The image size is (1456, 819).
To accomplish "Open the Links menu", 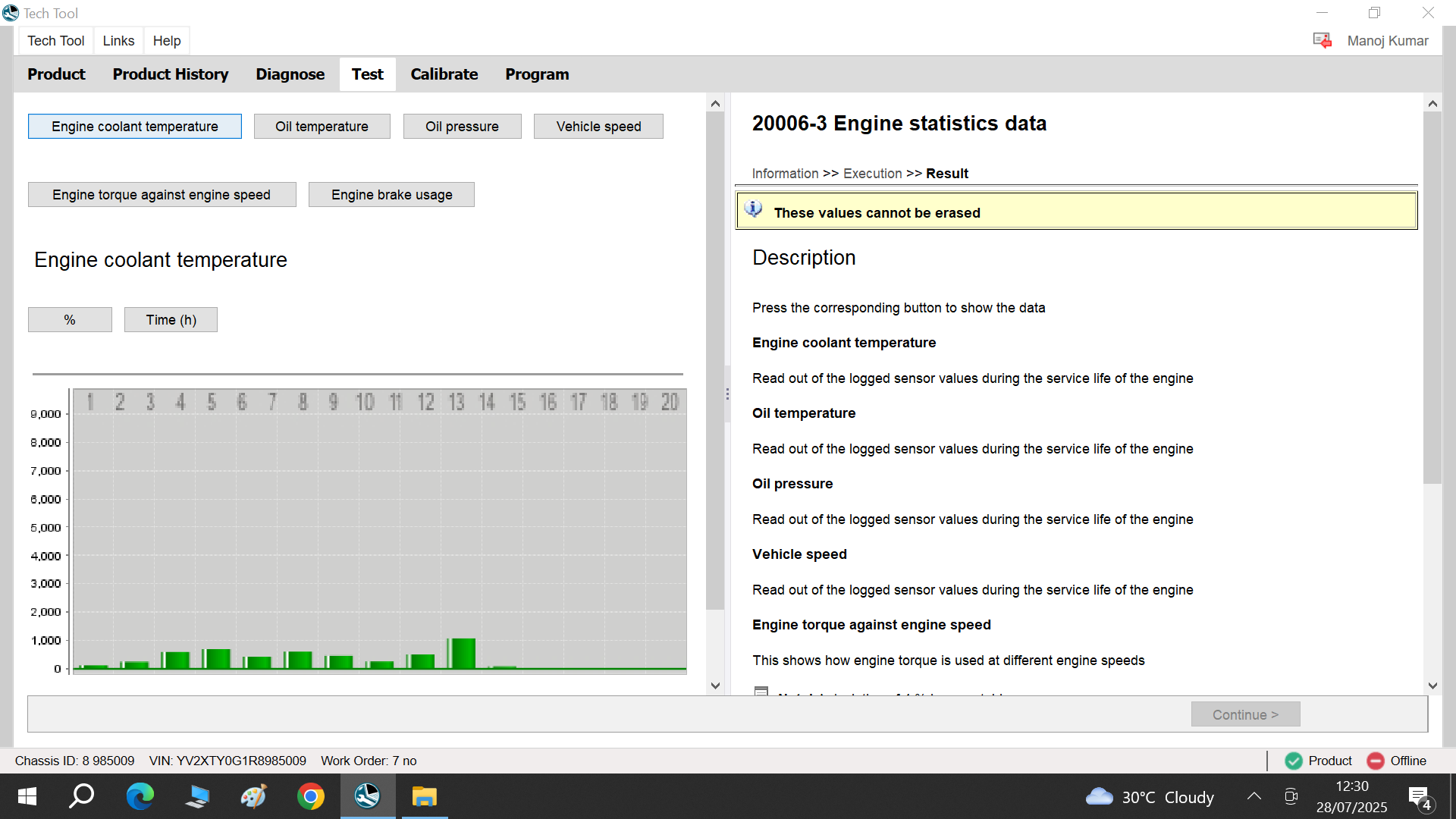I will pyautogui.click(x=118, y=41).
